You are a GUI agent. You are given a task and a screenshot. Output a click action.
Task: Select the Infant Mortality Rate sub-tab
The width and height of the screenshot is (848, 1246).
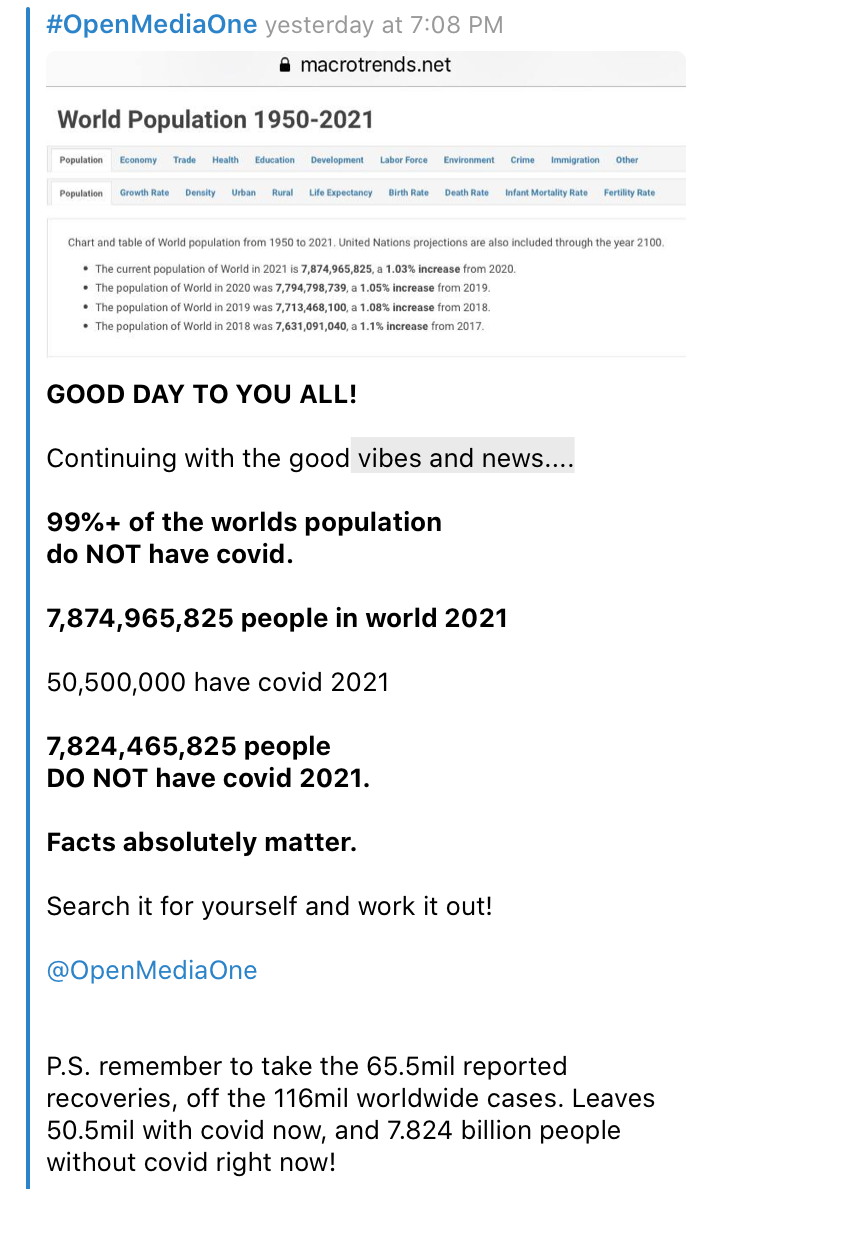click(x=546, y=193)
